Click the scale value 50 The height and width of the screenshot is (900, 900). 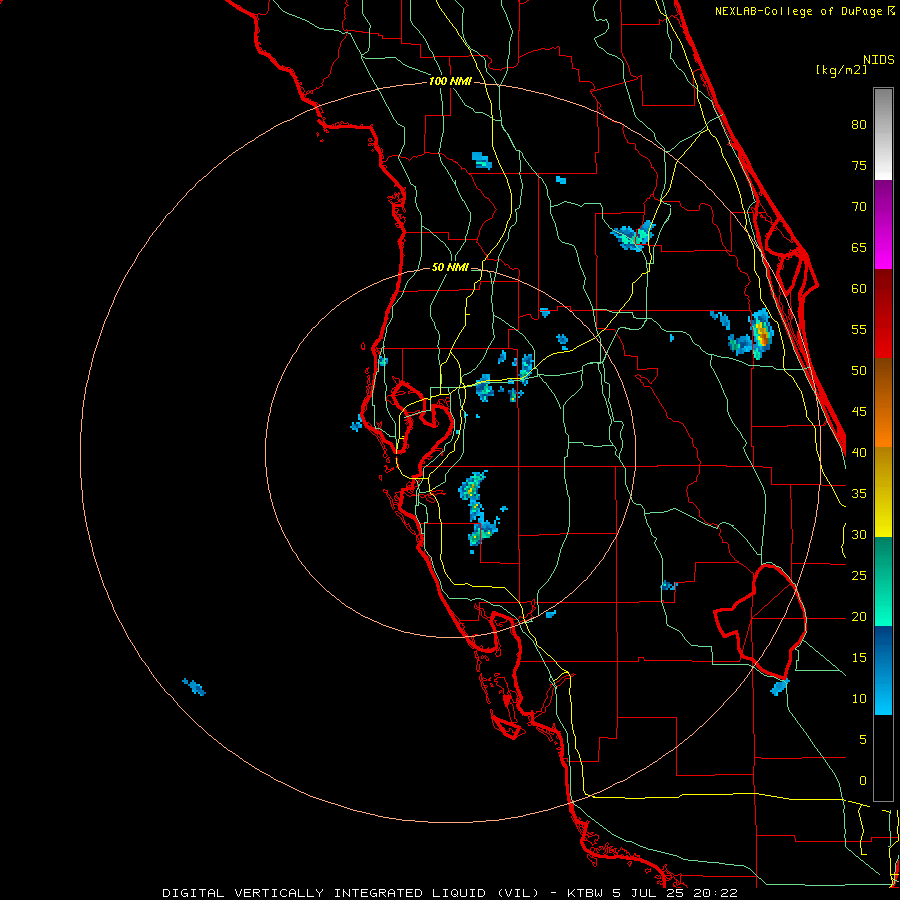(x=859, y=371)
